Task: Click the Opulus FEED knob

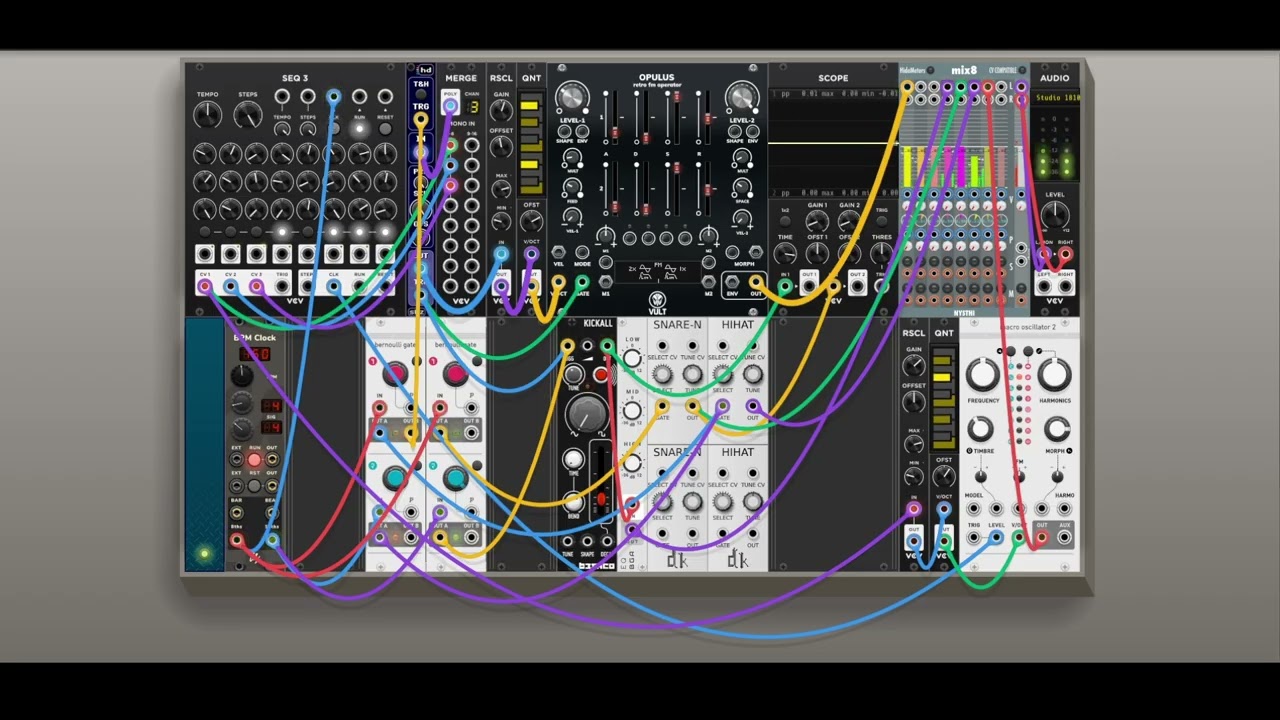Action: [x=573, y=187]
